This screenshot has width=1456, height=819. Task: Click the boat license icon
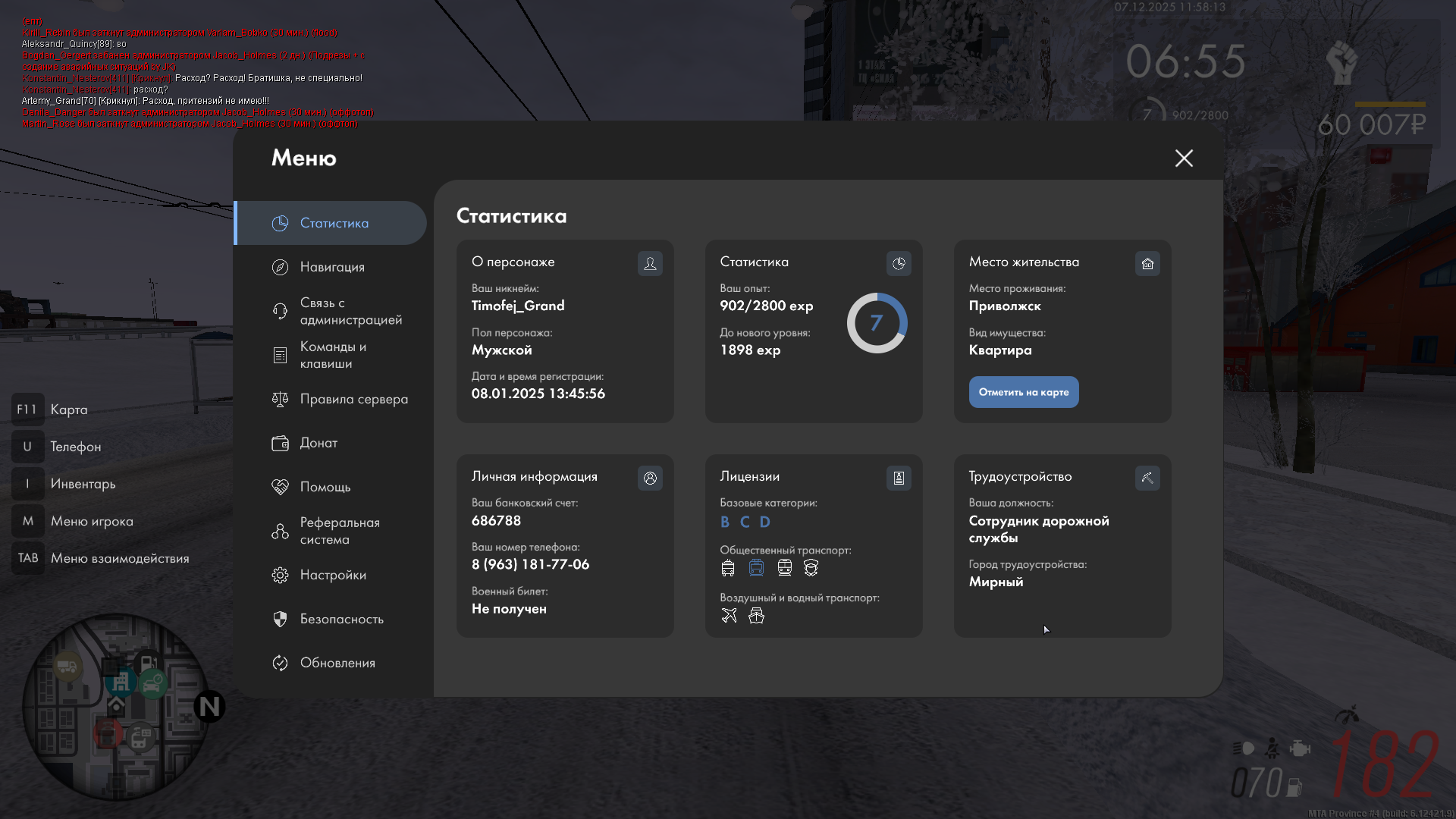point(756,616)
